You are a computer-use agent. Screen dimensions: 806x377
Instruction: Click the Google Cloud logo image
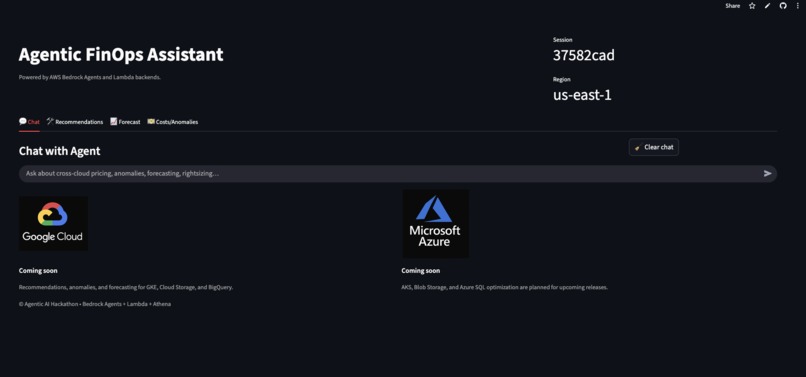pyautogui.click(x=53, y=223)
